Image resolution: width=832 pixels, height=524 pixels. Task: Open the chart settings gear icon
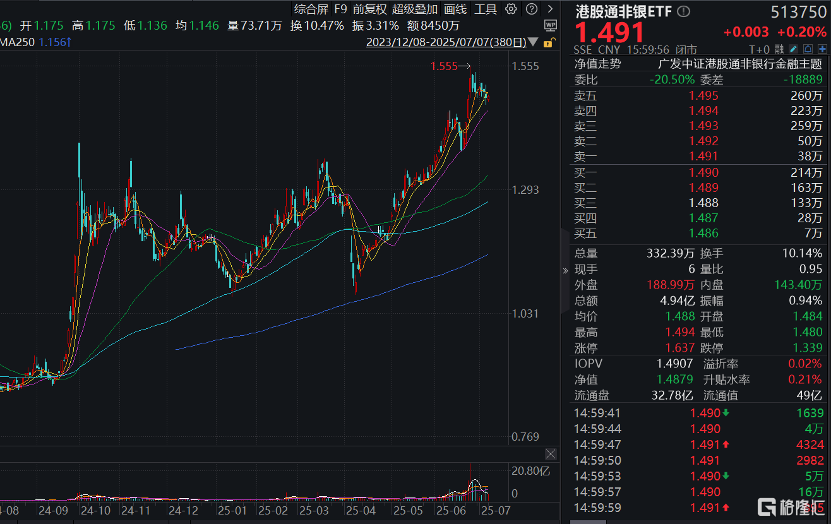(511, 9)
